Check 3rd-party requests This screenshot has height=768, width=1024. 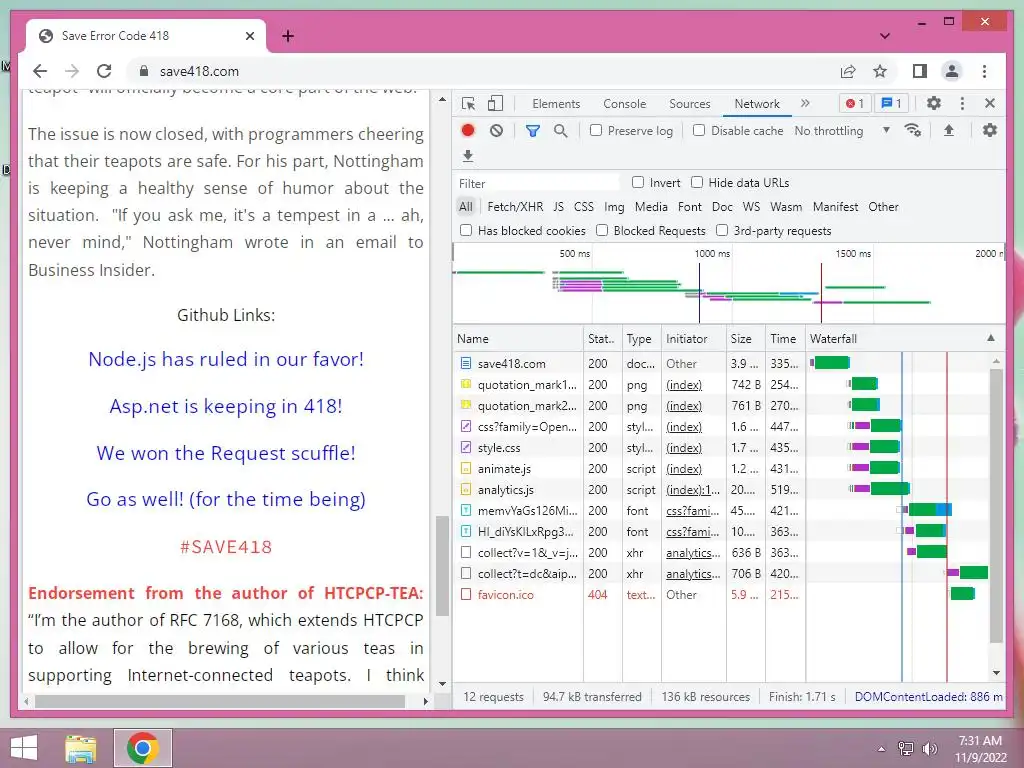[722, 230]
